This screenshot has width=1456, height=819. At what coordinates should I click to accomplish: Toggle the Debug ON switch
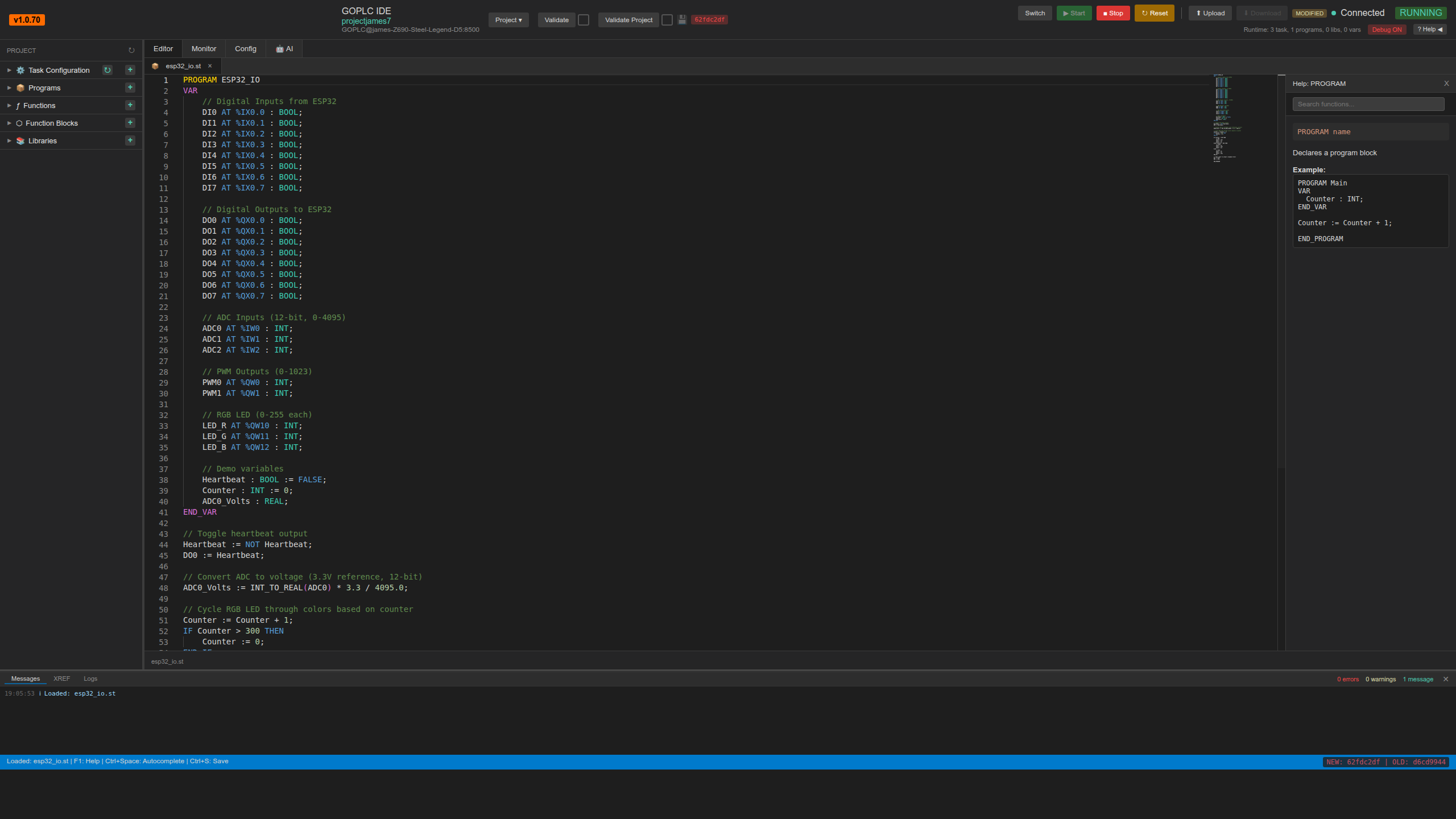(1387, 30)
